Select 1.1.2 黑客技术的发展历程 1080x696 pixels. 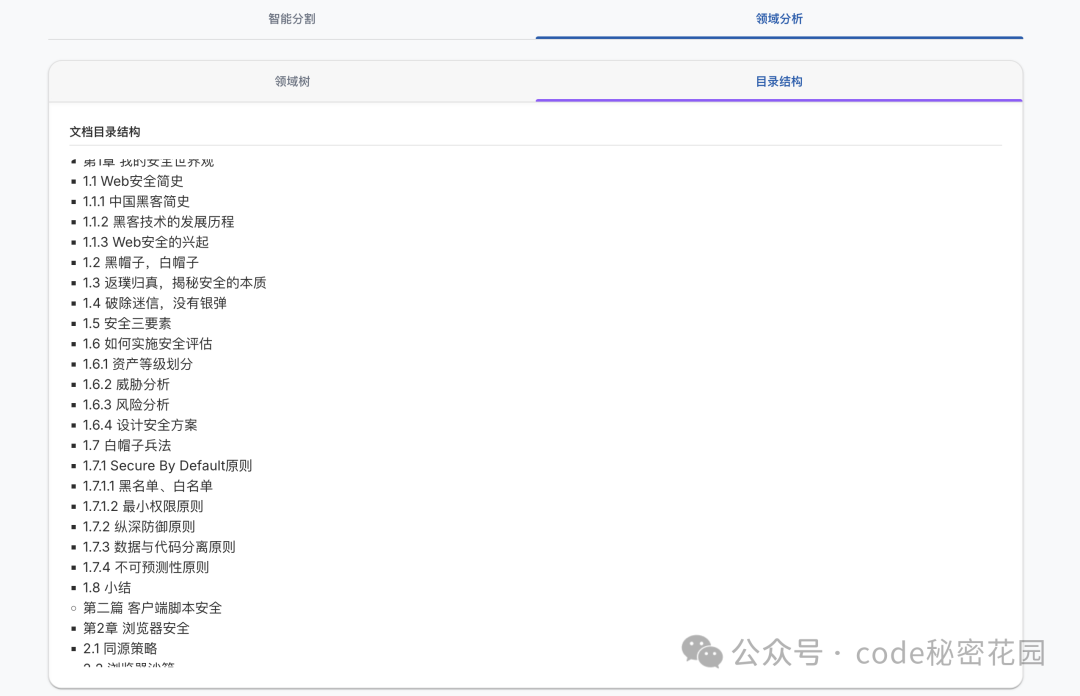pyautogui.click(x=158, y=222)
